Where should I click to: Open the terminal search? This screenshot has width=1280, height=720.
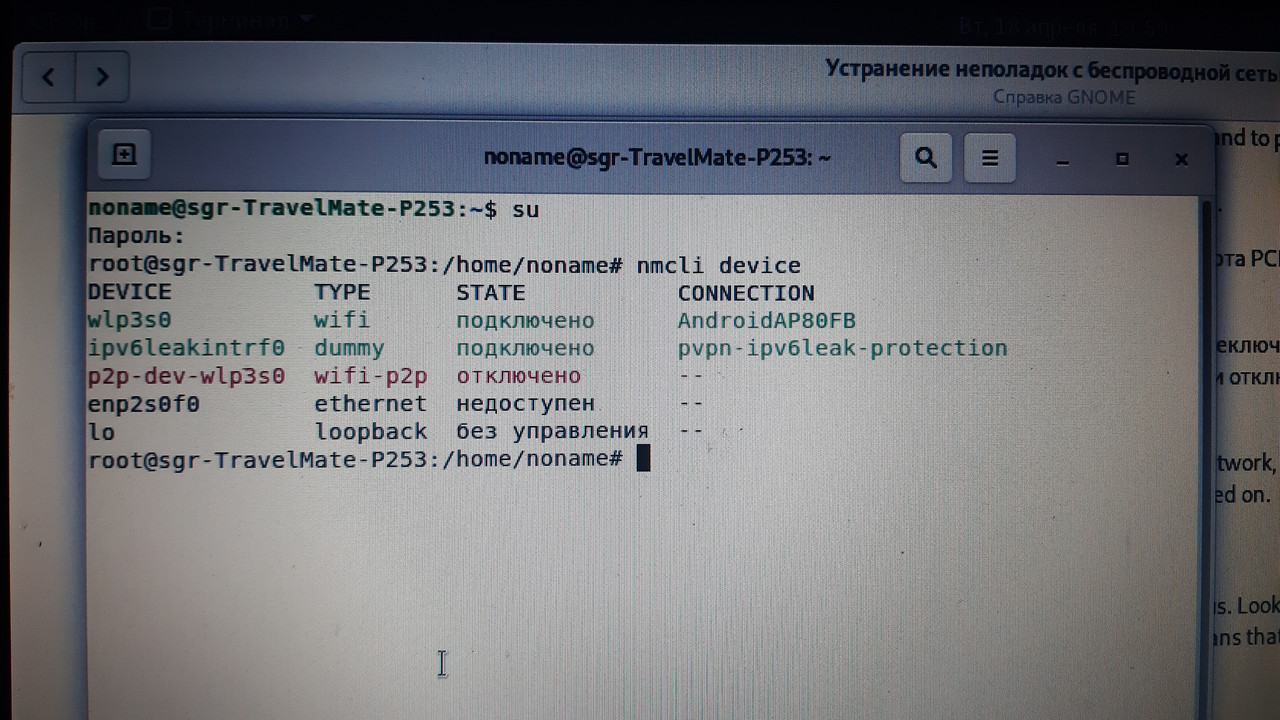point(926,158)
